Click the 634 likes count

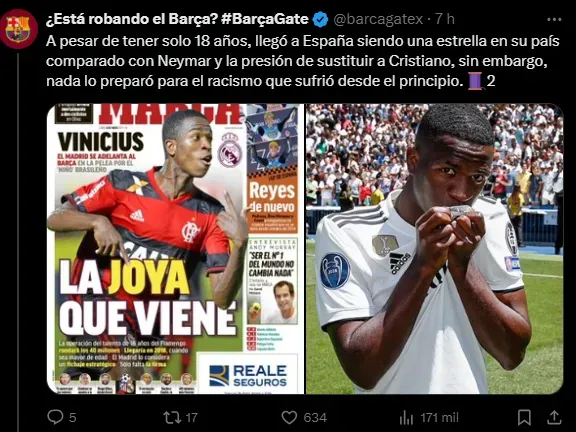tap(315, 418)
